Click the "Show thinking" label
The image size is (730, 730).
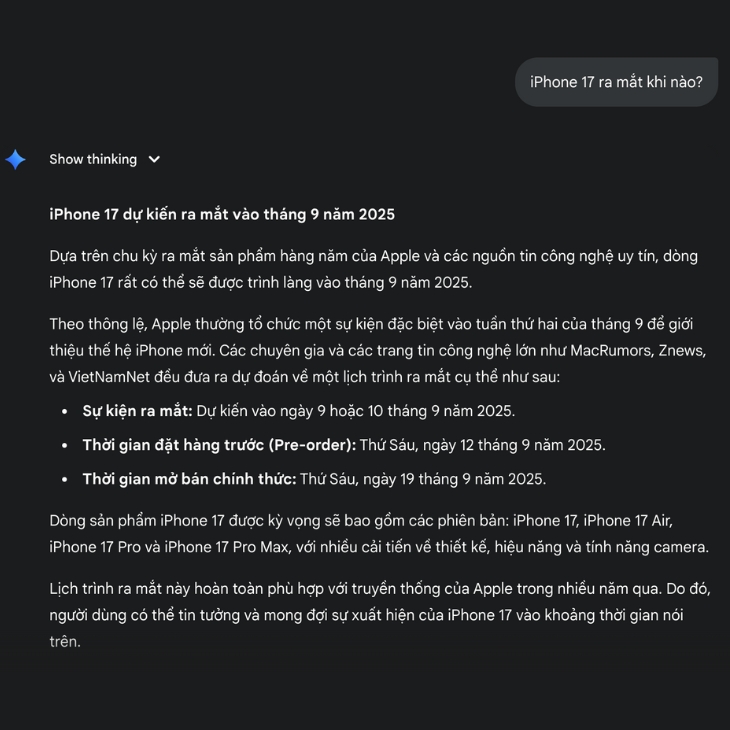tap(93, 159)
